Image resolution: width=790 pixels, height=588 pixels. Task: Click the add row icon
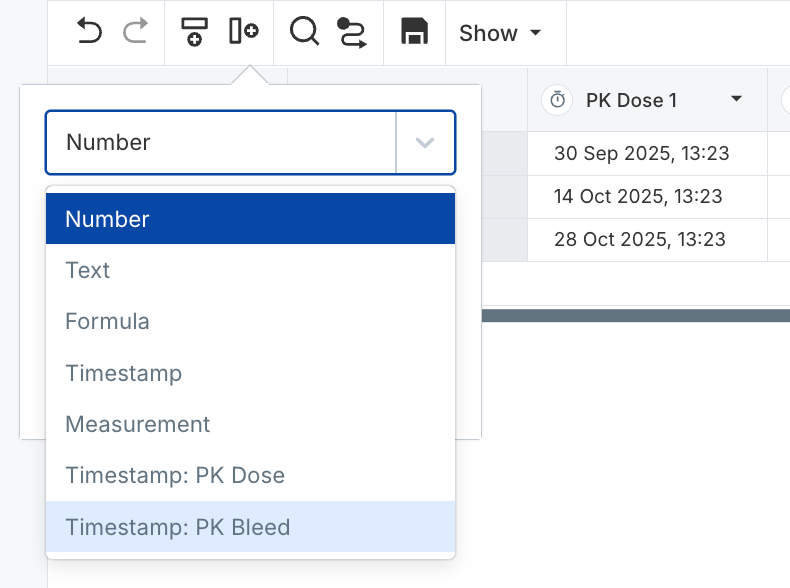coord(194,32)
